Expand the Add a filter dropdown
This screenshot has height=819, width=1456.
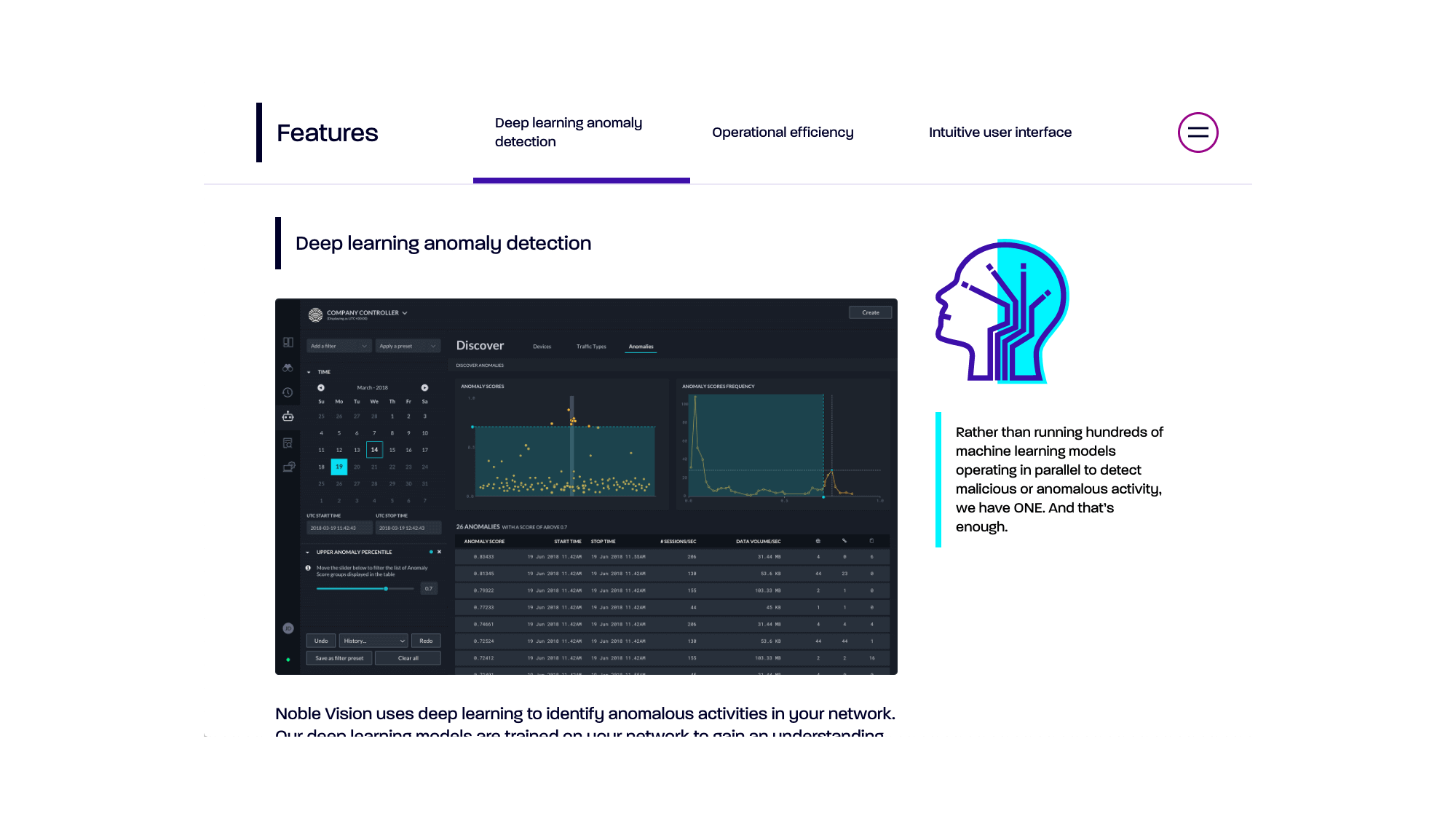pyautogui.click(x=337, y=345)
